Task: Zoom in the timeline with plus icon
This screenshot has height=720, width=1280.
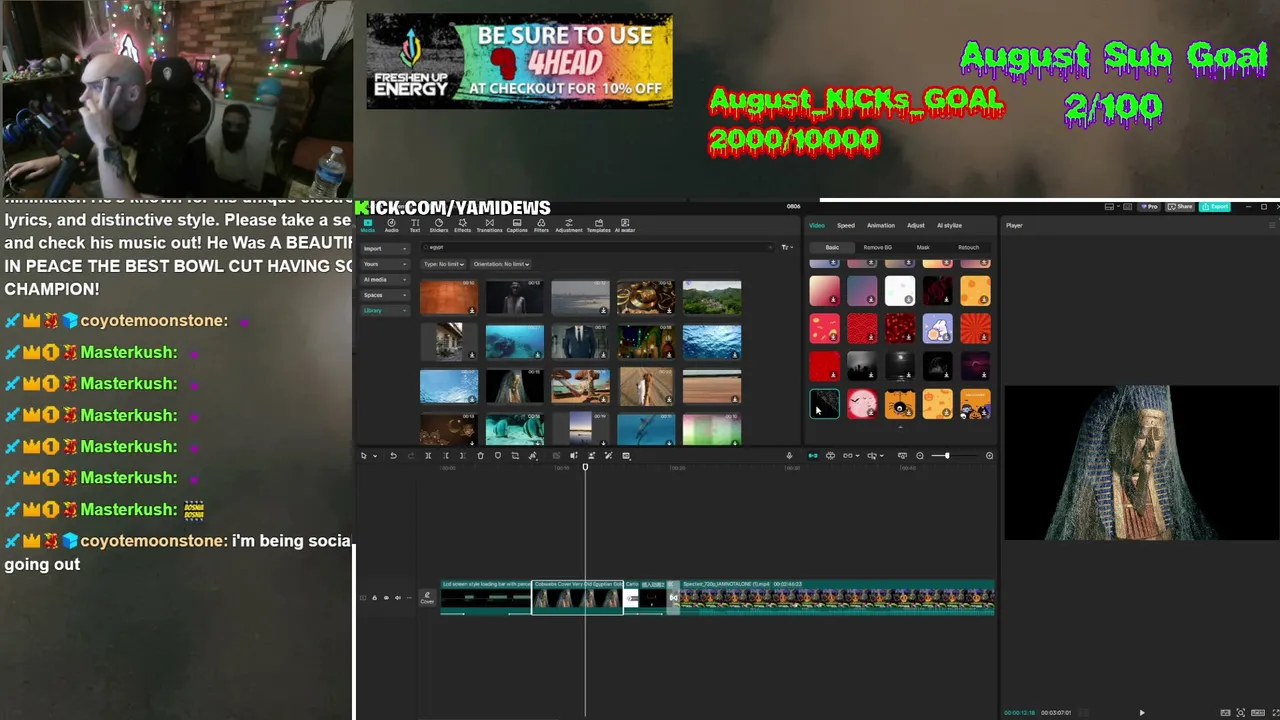Action: [989, 456]
